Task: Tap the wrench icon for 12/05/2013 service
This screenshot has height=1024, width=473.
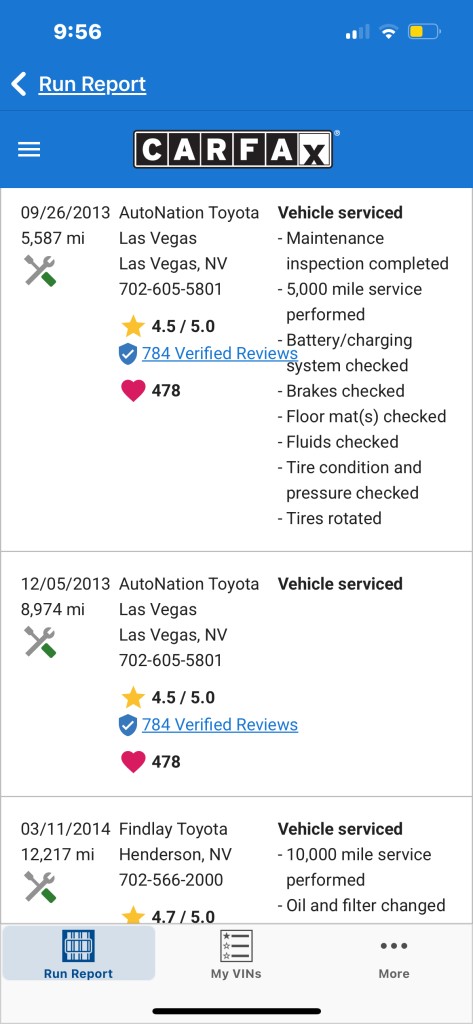Action: 40,641
